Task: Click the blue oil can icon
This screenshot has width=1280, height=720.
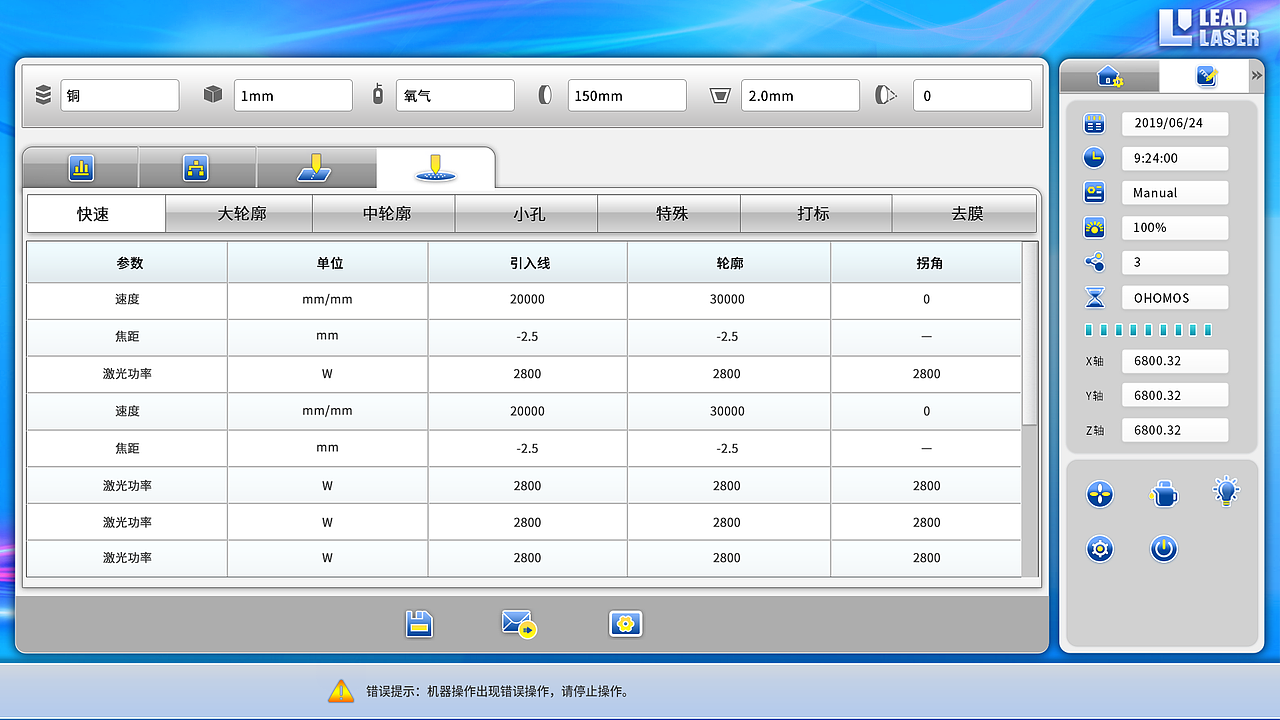Action: click(1163, 493)
